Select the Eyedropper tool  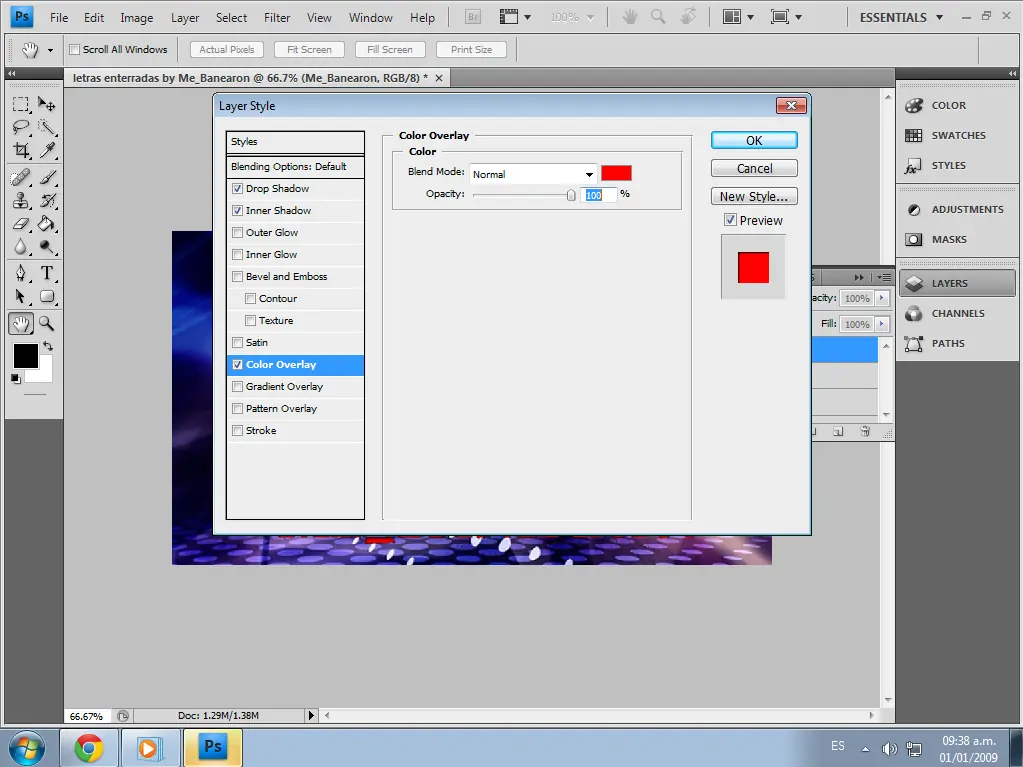point(46,151)
